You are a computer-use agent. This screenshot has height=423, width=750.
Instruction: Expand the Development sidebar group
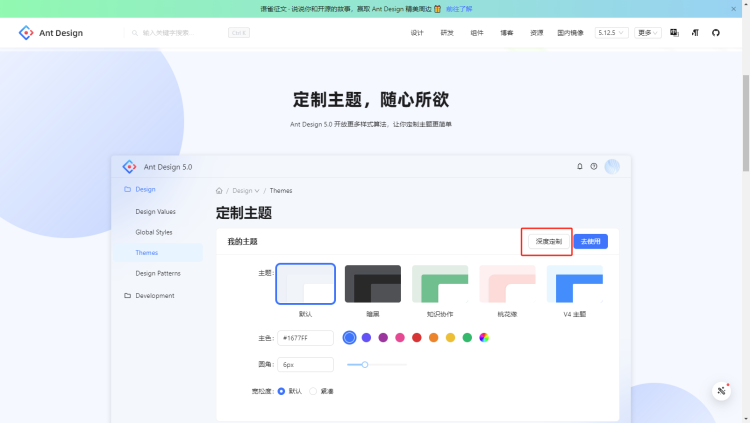(x=158, y=296)
